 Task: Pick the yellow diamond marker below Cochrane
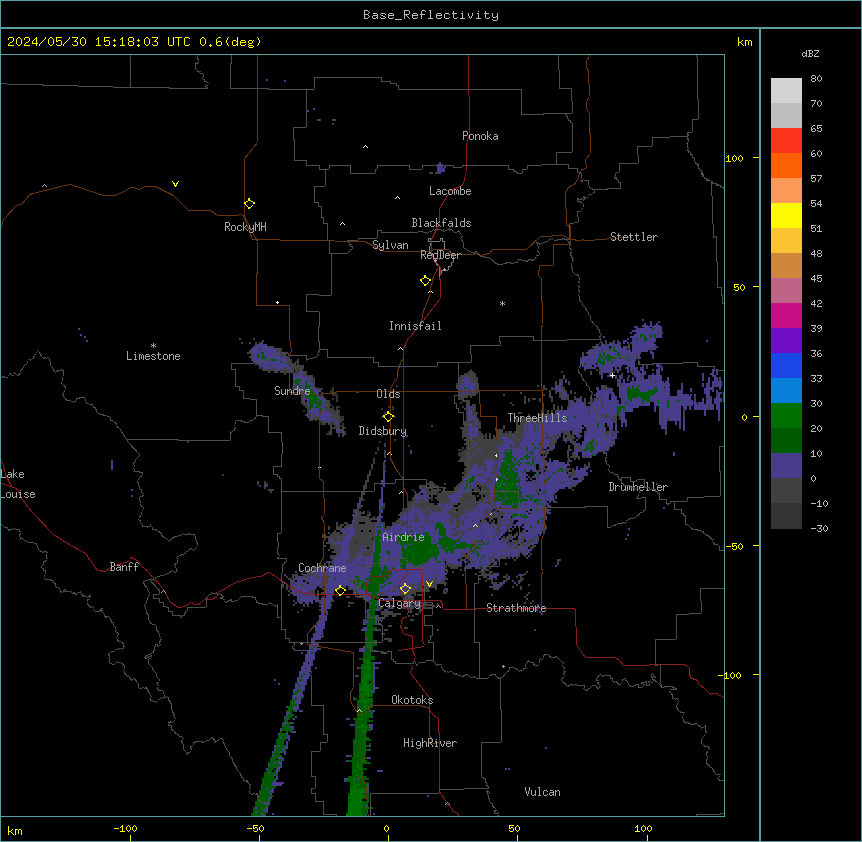tap(340, 591)
